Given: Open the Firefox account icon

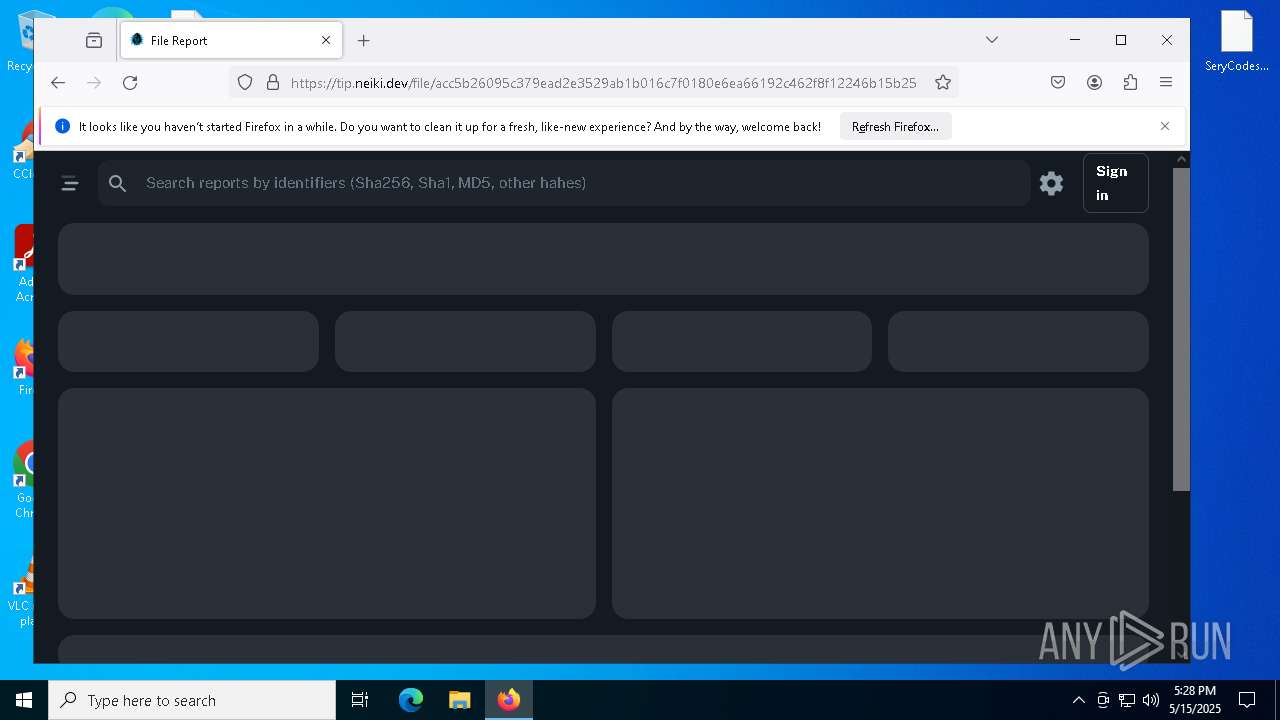Looking at the screenshot, I should tap(1094, 83).
